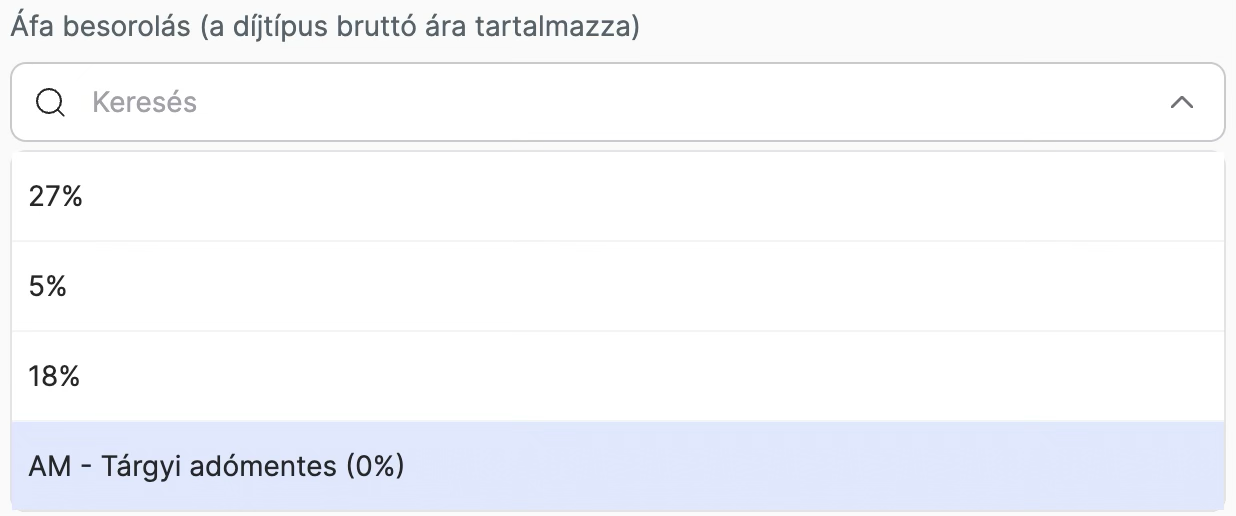Place cursor in the VAT search box
Screen dimensions: 1236x516
[x=618, y=102]
